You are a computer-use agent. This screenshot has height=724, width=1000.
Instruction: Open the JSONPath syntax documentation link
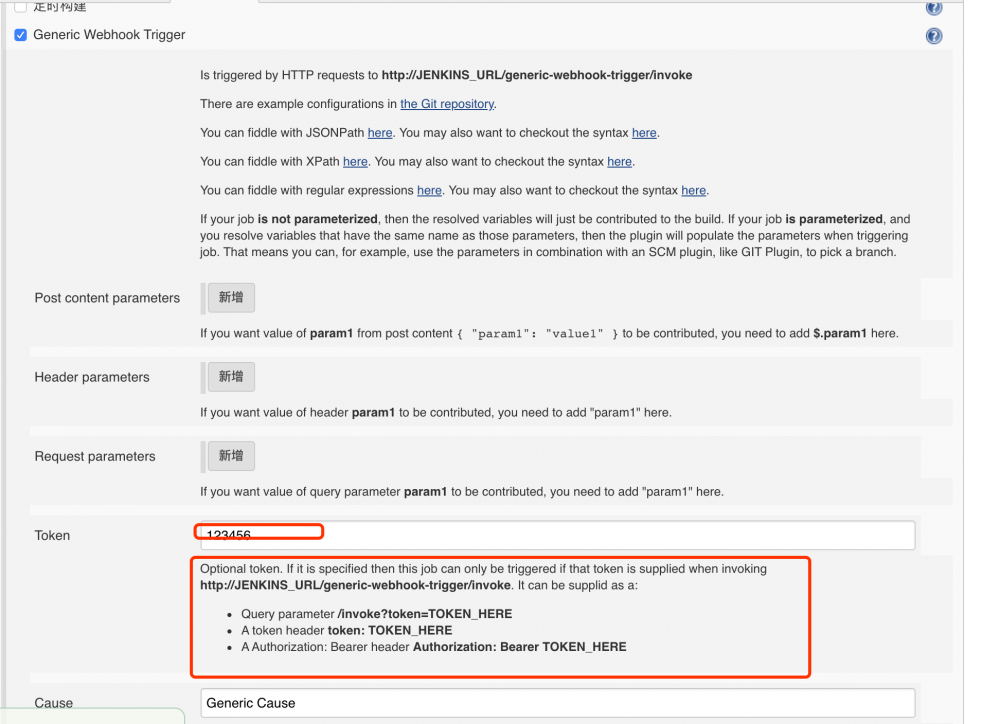coord(644,132)
